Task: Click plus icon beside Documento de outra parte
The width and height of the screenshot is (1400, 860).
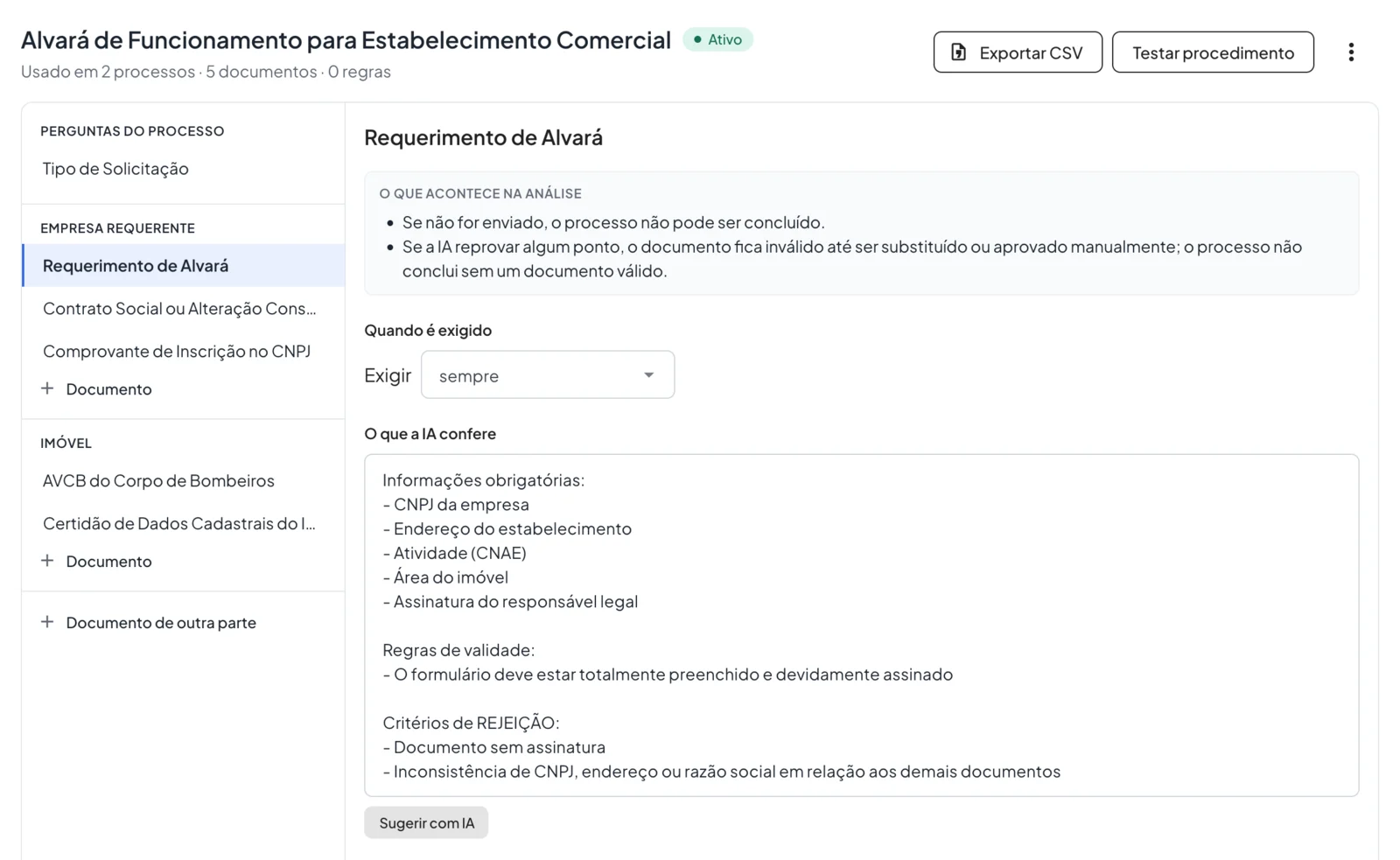Action: (x=47, y=622)
